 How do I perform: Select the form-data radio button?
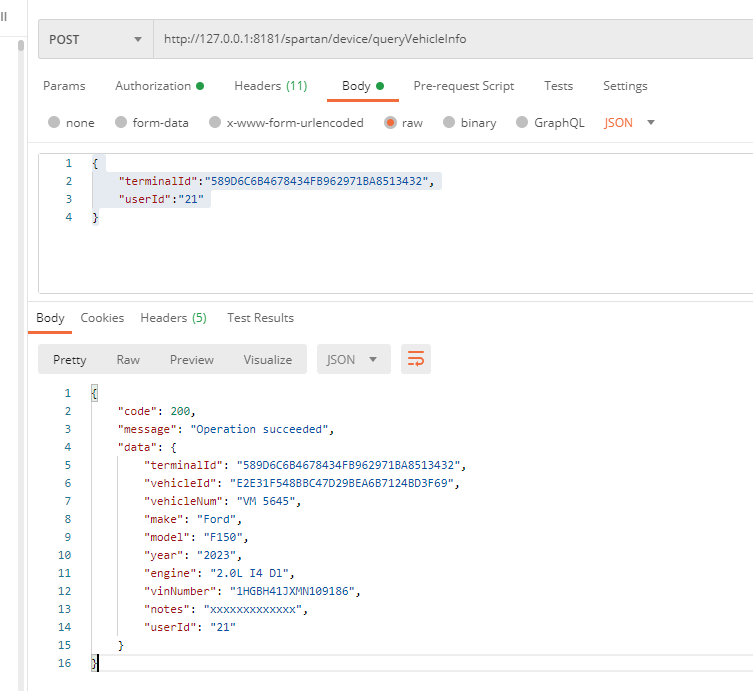(120, 123)
